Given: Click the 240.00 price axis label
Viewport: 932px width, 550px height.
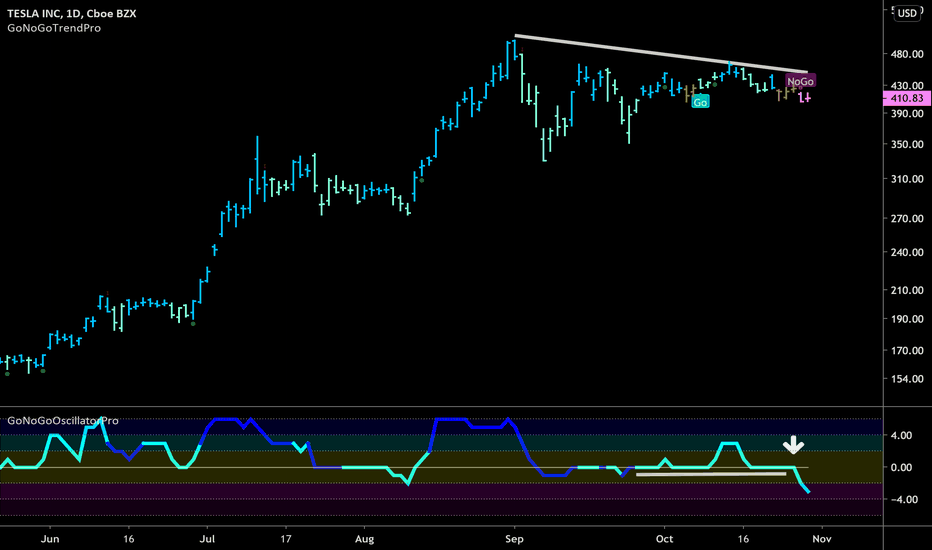Looking at the screenshot, I should (x=906, y=252).
